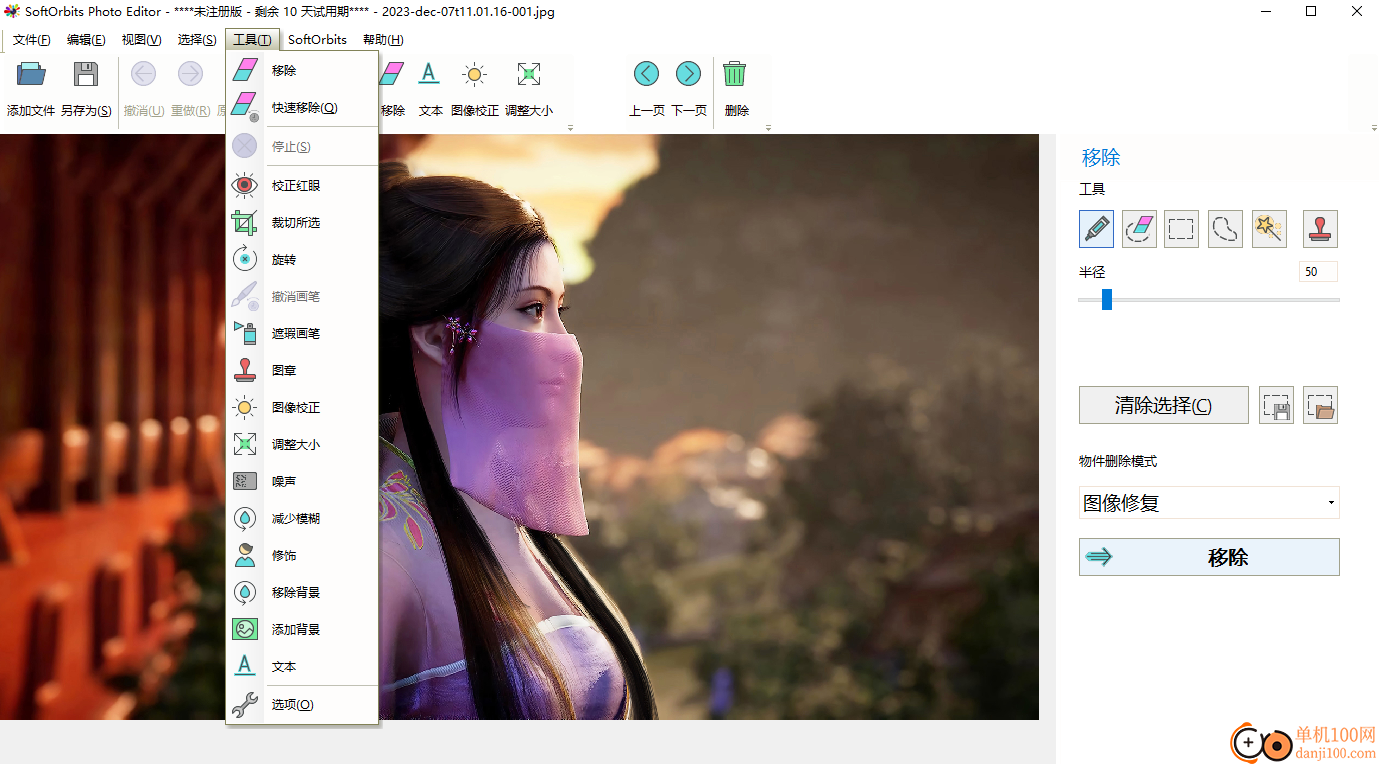Choose 校正红眼 red eye correction from menu
This screenshot has width=1379, height=764.
[302, 185]
